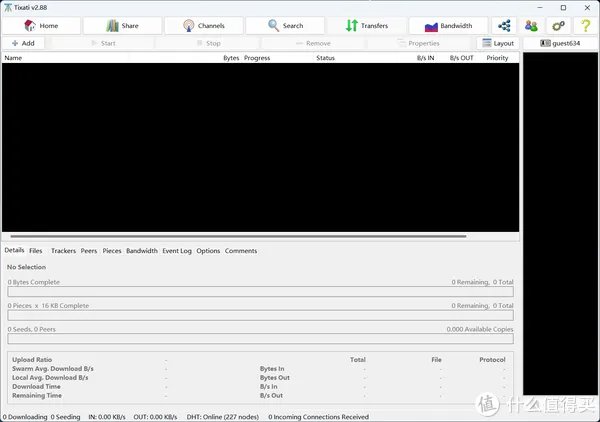
Task: Switch to the Files tab in details pane
Action: (x=36, y=251)
